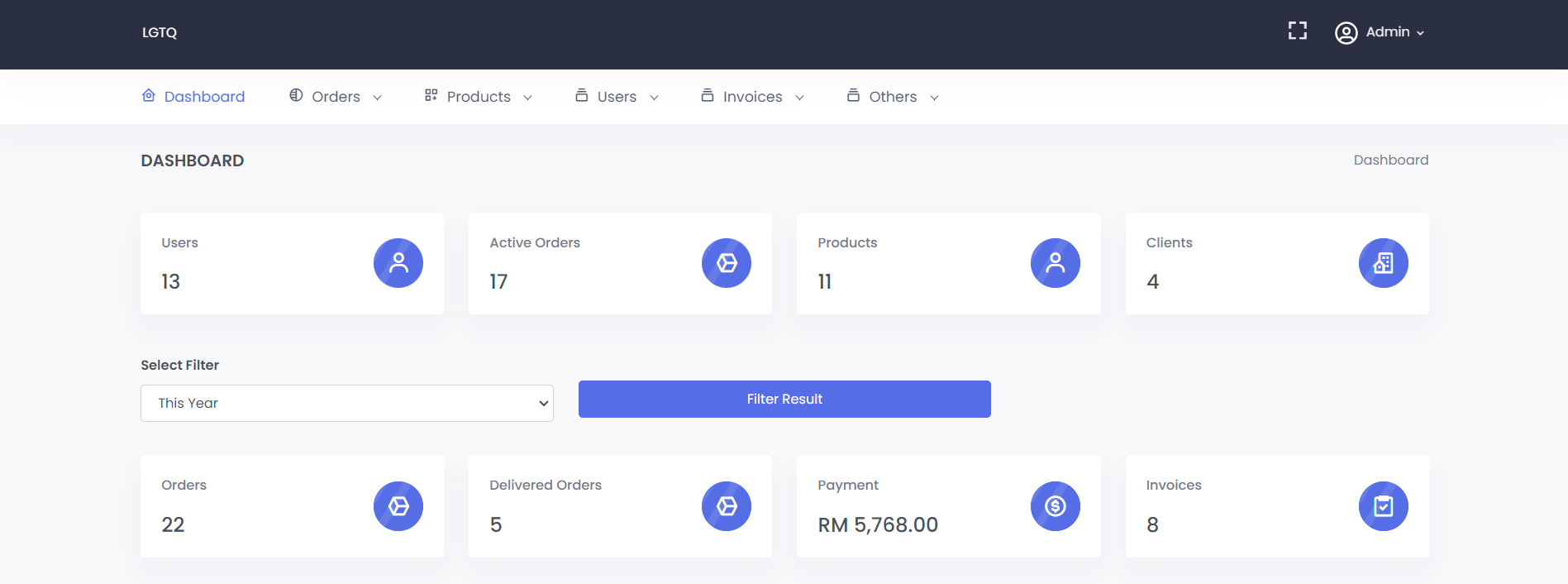Click the Payment dollar icon
The height and width of the screenshot is (584, 1568).
click(x=1055, y=506)
